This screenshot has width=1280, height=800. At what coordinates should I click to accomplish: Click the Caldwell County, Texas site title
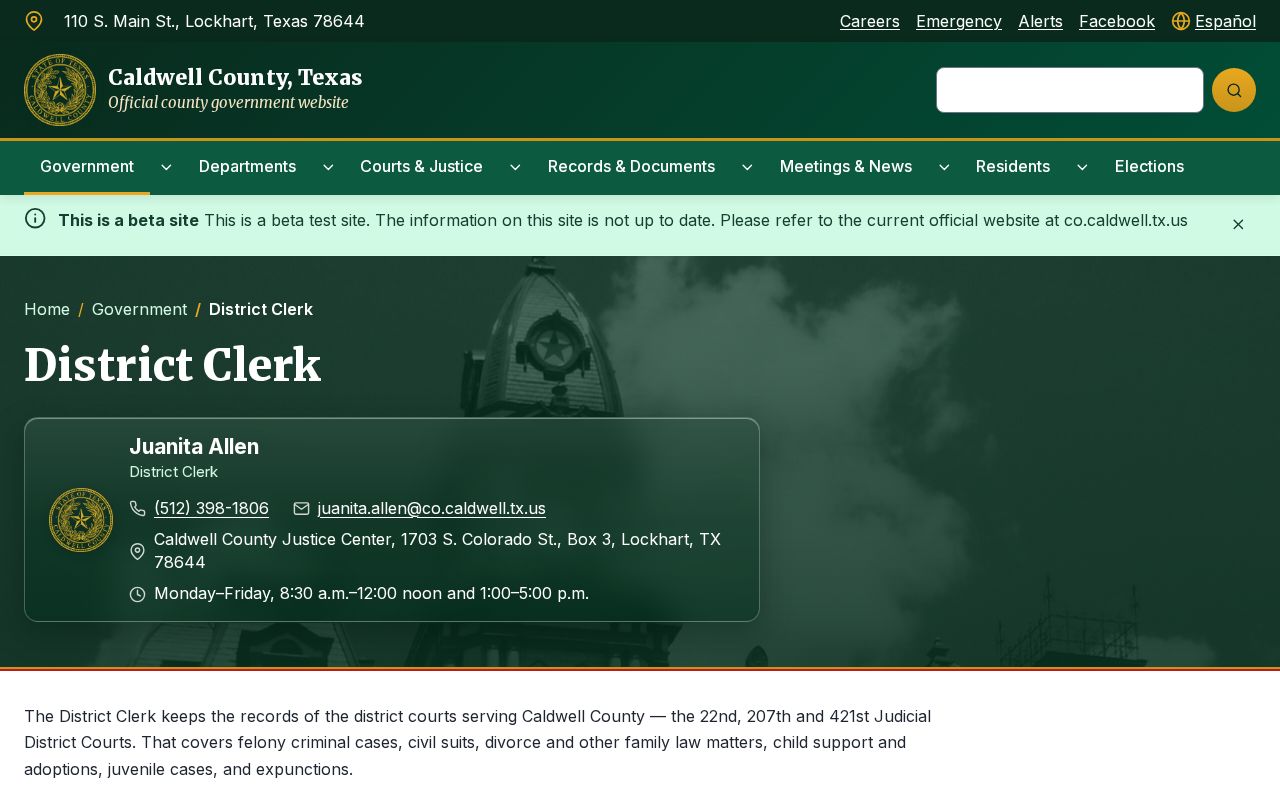point(235,77)
